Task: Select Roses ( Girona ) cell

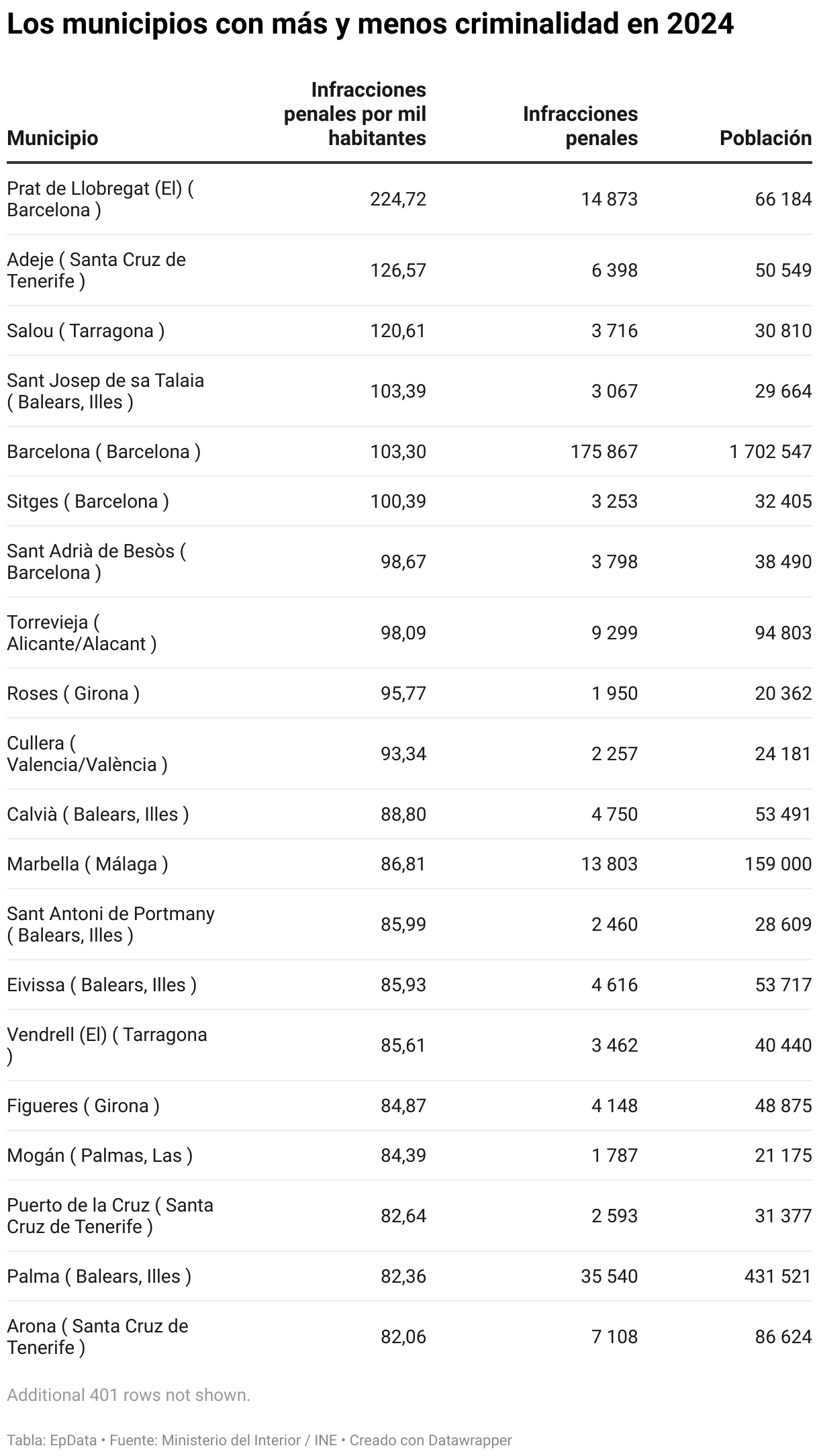Action: (73, 693)
